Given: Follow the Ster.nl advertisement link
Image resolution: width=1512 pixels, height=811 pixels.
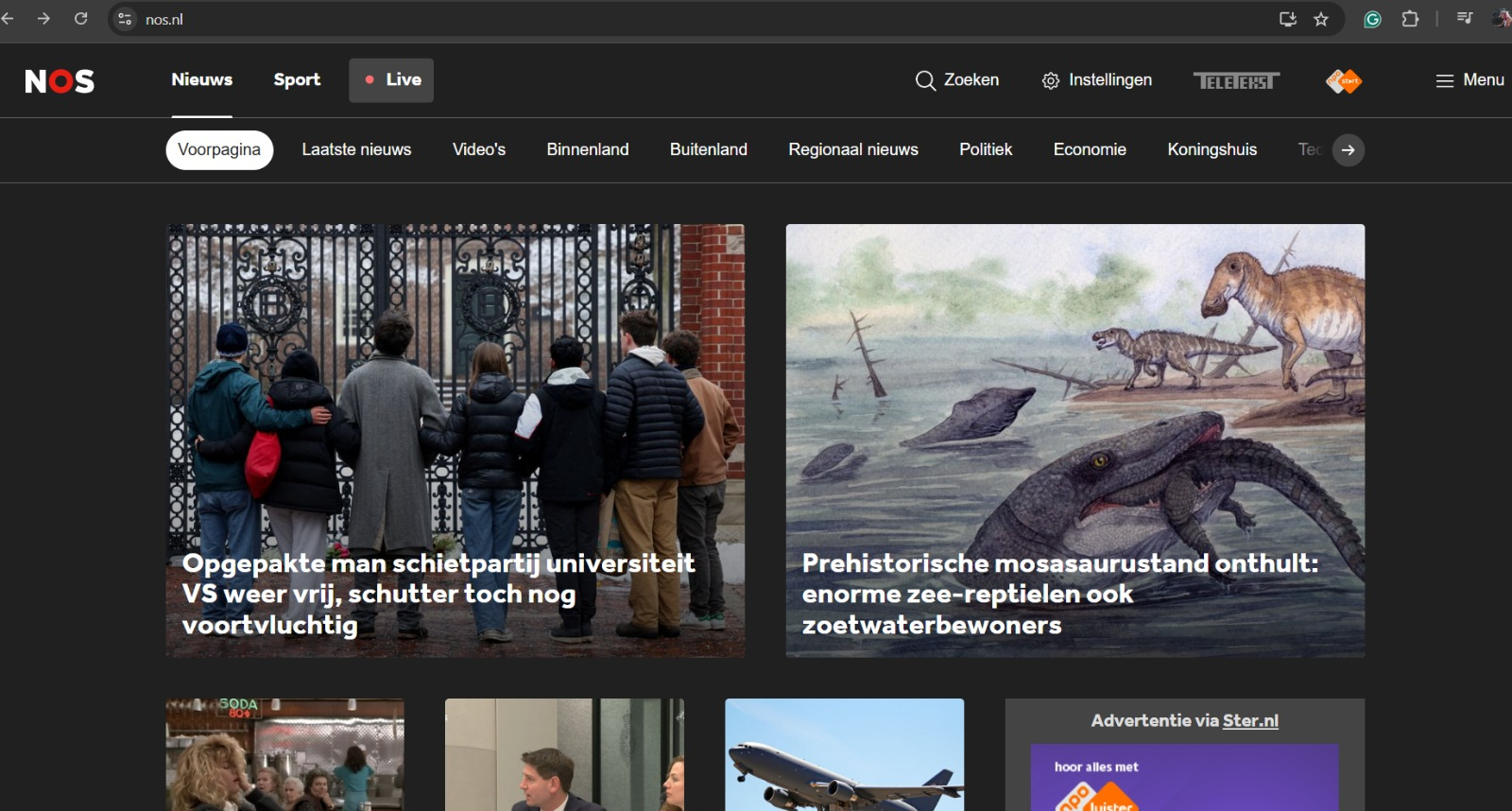Looking at the screenshot, I should click(x=1249, y=721).
